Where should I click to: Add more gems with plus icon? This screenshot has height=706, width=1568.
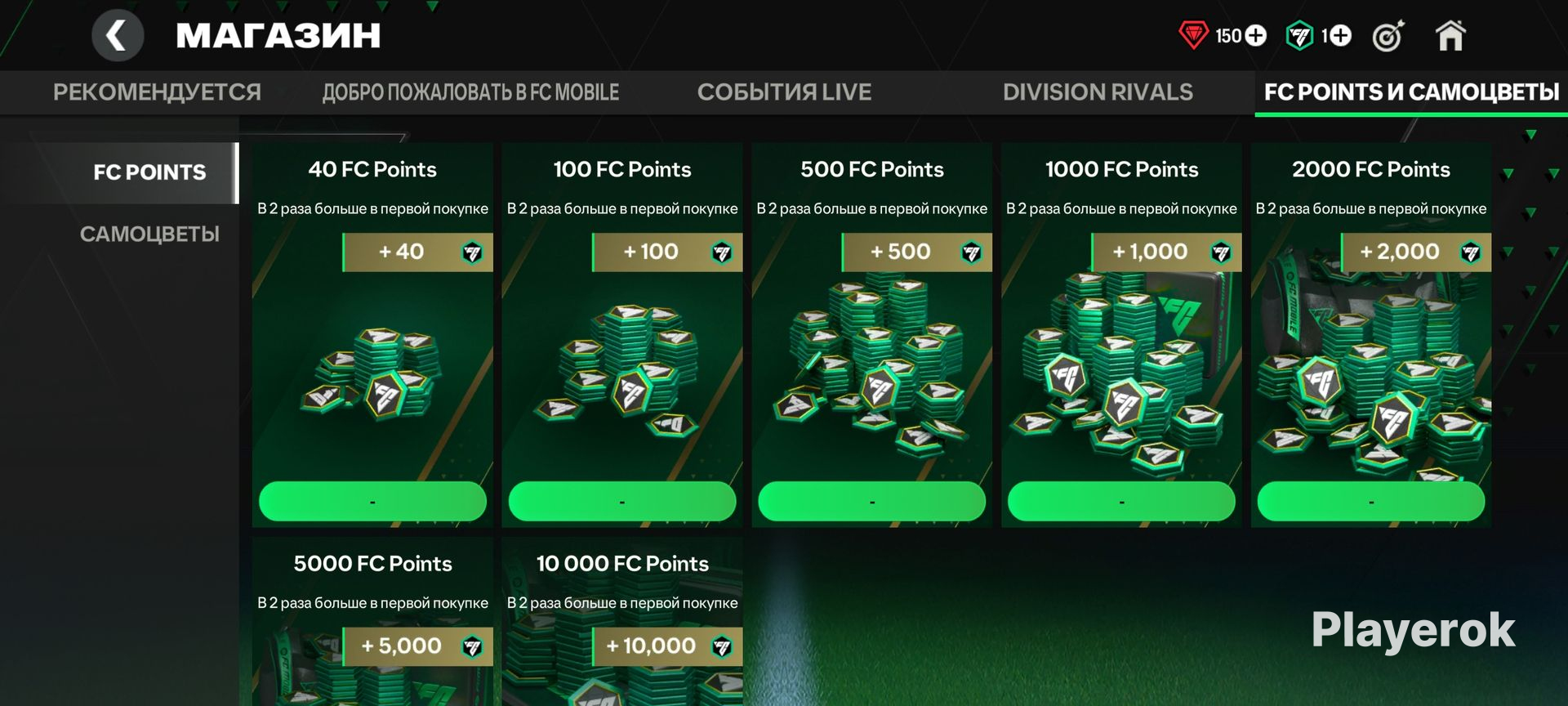click(1256, 35)
